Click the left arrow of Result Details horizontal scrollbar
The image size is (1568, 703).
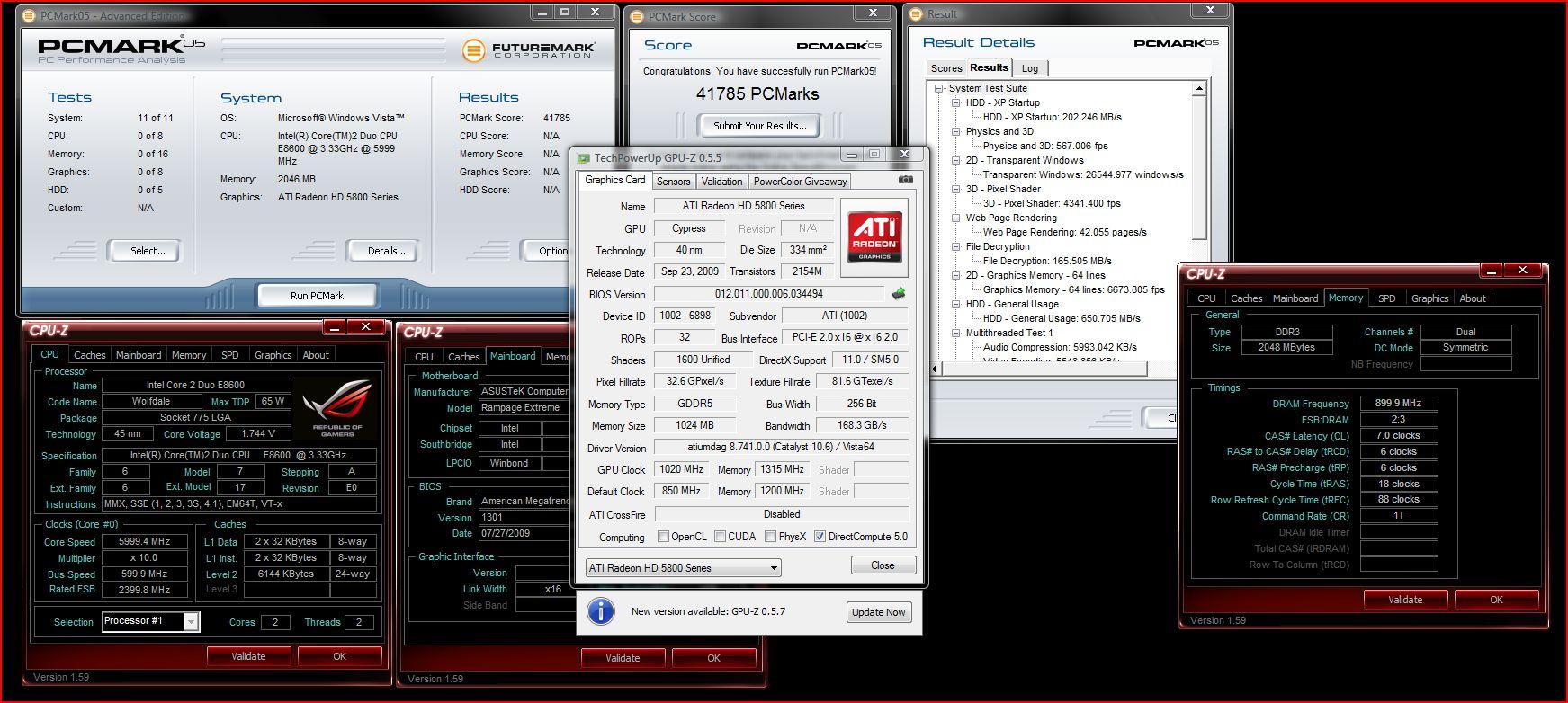936,369
